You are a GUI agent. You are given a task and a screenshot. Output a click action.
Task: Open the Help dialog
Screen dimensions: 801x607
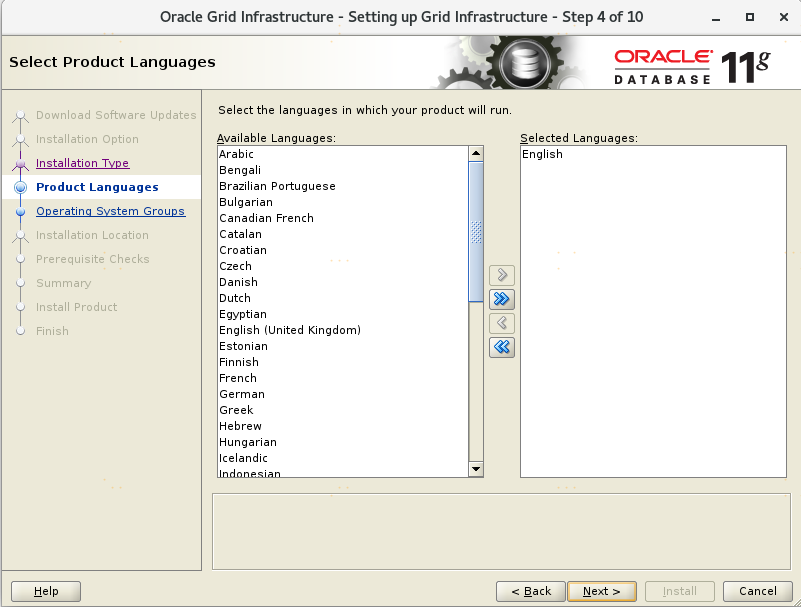(x=46, y=591)
